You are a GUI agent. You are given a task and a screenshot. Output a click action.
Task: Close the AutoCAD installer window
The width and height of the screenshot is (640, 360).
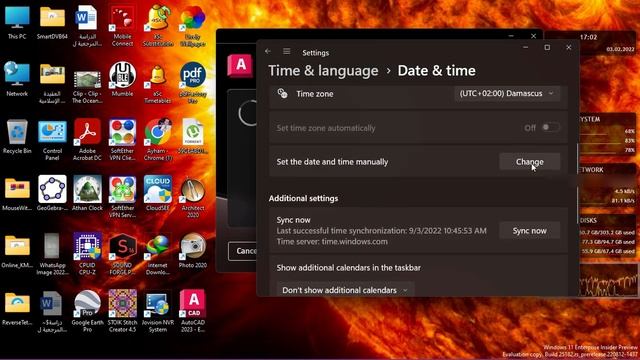533,36
